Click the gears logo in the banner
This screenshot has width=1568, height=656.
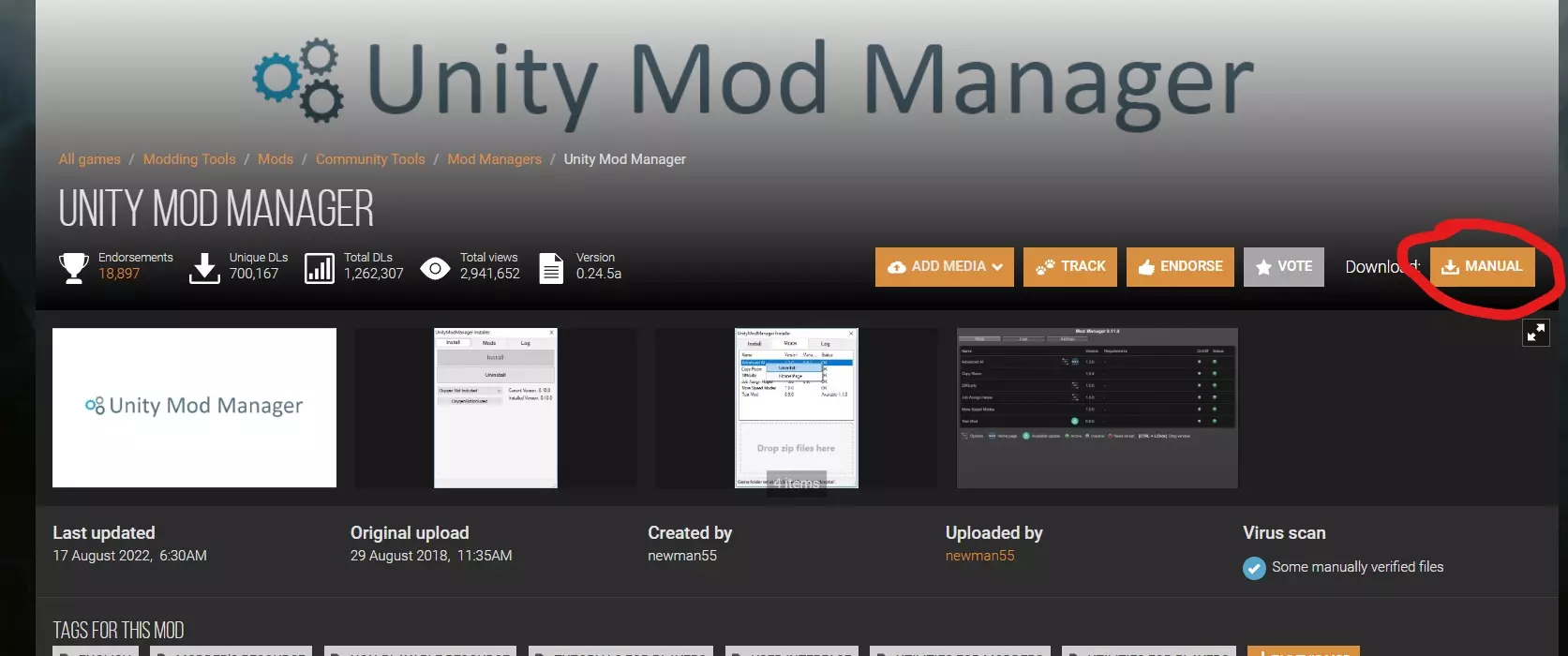point(299,81)
